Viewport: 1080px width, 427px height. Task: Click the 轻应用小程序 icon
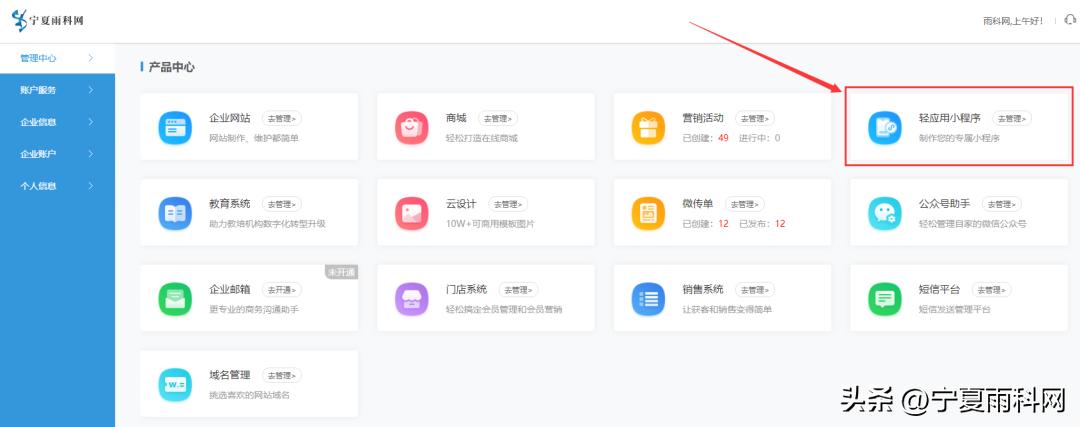pyautogui.click(x=884, y=127)
